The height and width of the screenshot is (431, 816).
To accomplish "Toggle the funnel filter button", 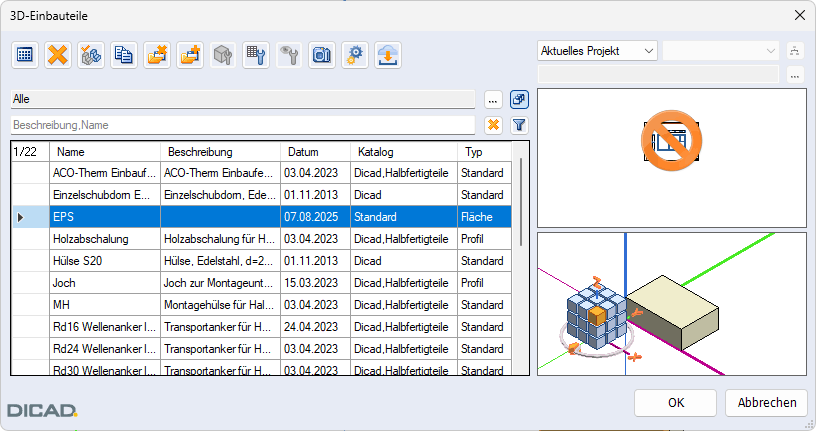I will coord(519,125).
